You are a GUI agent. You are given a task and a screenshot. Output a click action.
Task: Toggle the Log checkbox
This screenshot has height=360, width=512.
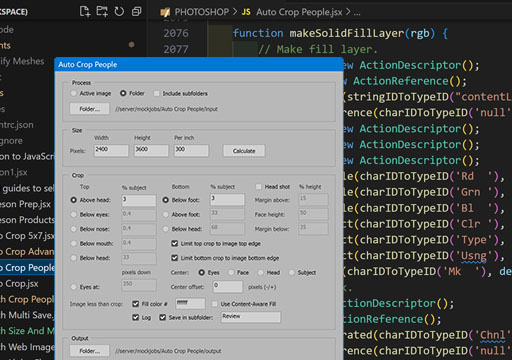(x=135, y=317)
